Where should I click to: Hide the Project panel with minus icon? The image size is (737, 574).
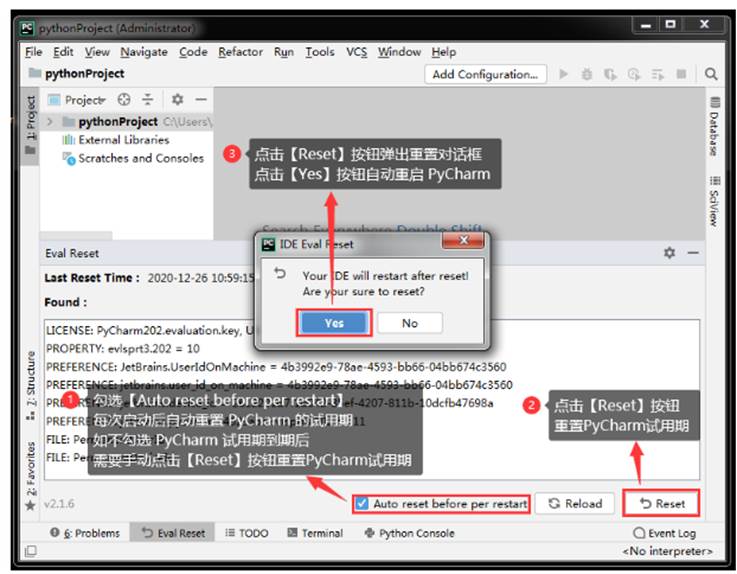pos(201,100)
